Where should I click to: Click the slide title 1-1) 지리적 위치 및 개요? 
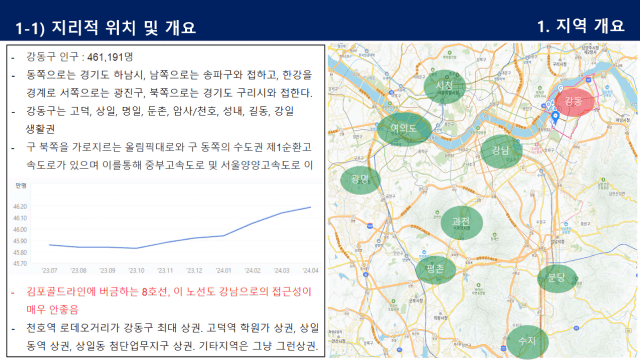pyautogui.click(x=105, y=28)
